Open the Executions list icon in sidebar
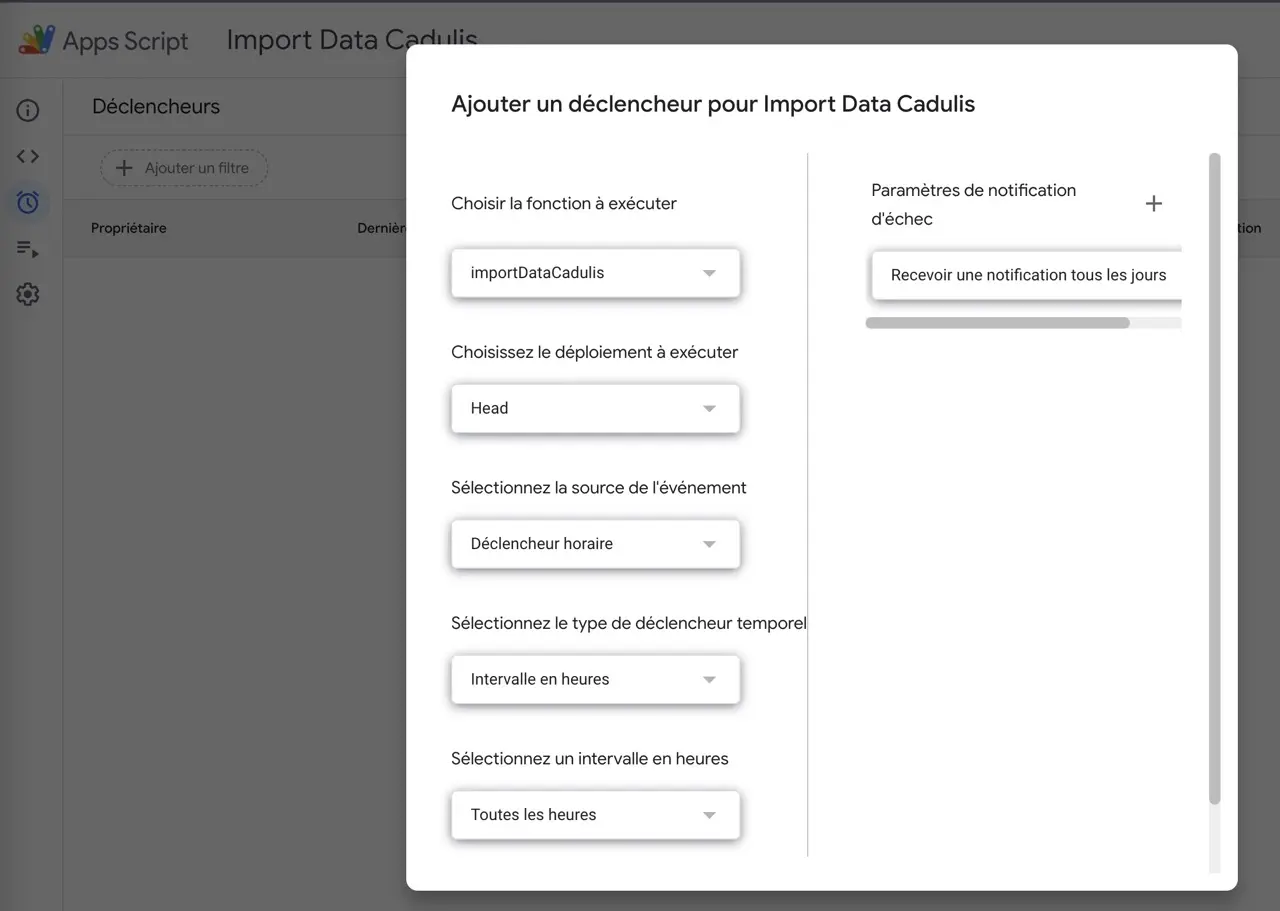 [28, 249]
